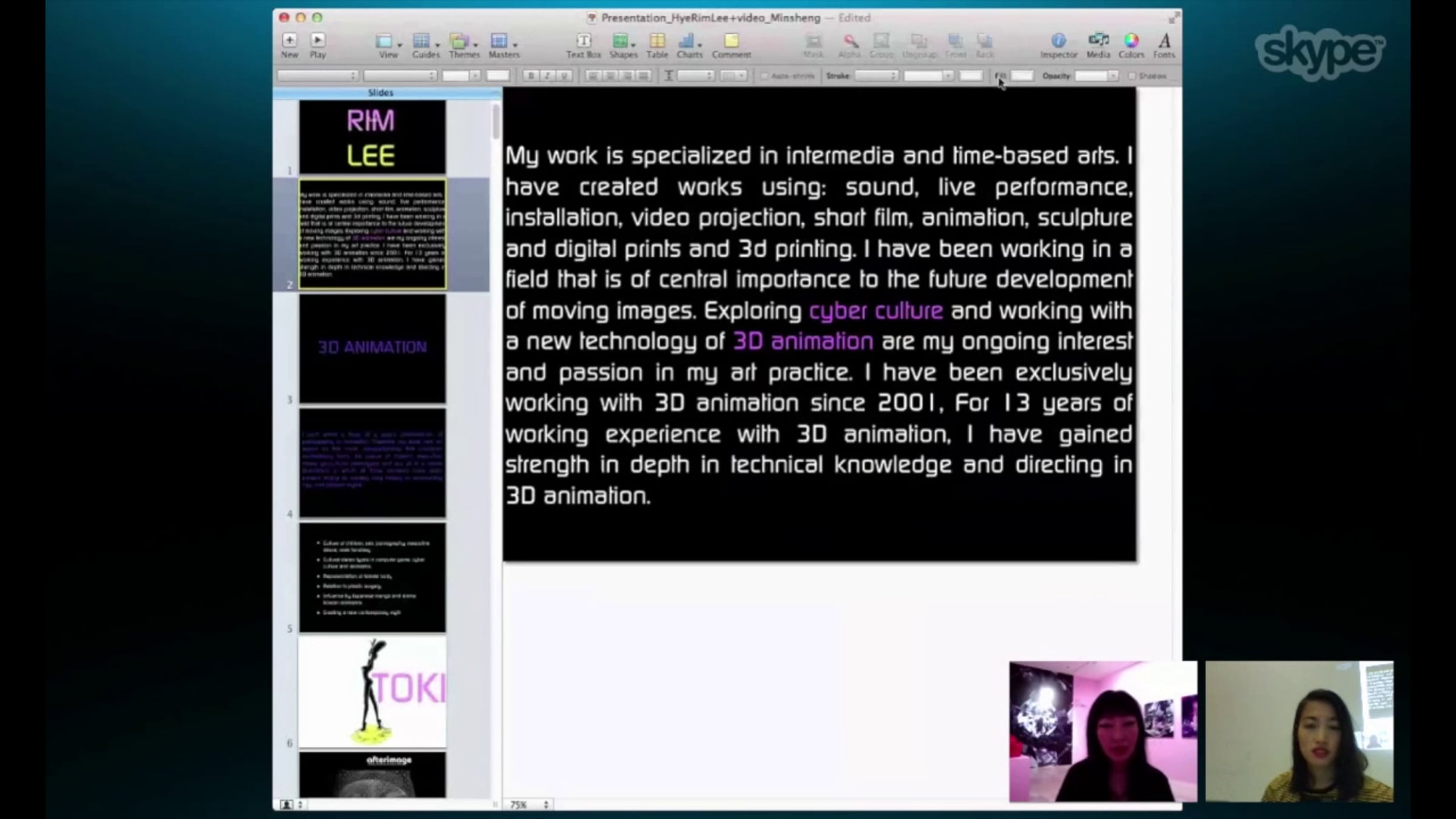Select the TOKI slide thumbnail

372,692
